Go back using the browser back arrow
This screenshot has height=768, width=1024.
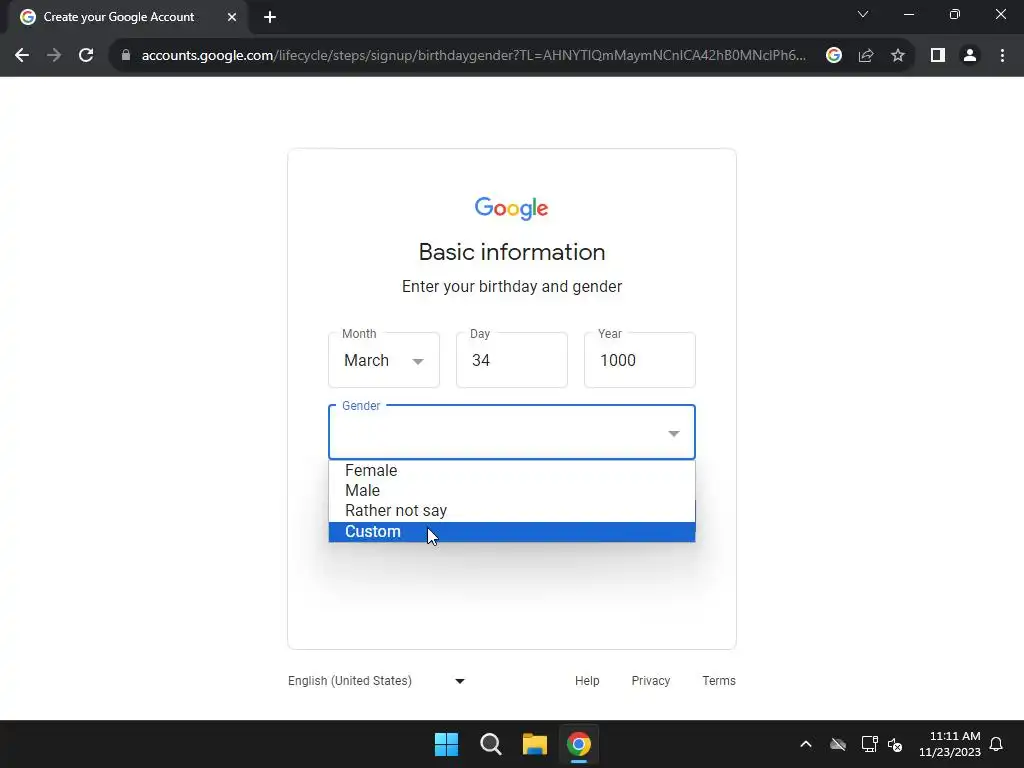click(x=22, y=56)
